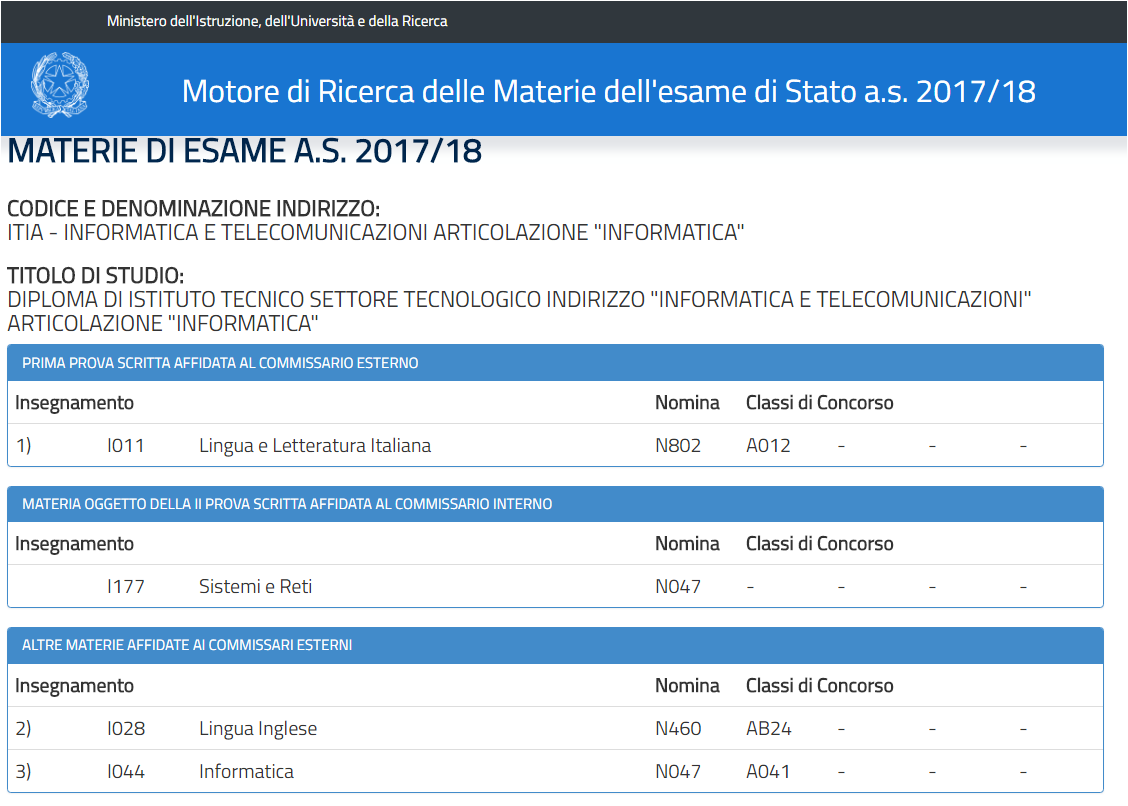1128x806 pixels.
Task: Click Nomina column header in second table
Action: 687,543
